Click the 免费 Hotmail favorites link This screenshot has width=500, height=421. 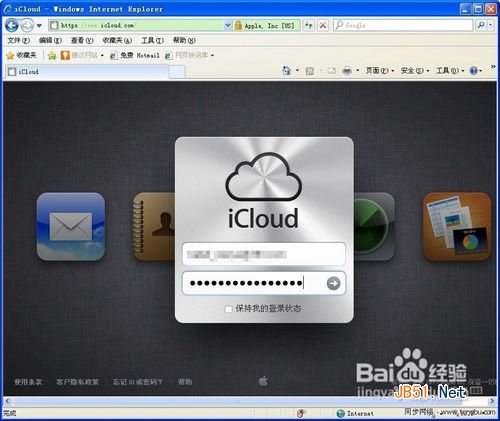[x=135, y=55]
